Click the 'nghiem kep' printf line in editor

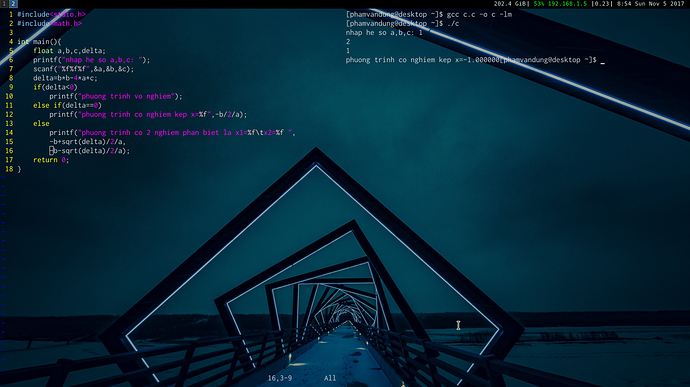coord(148,114)
